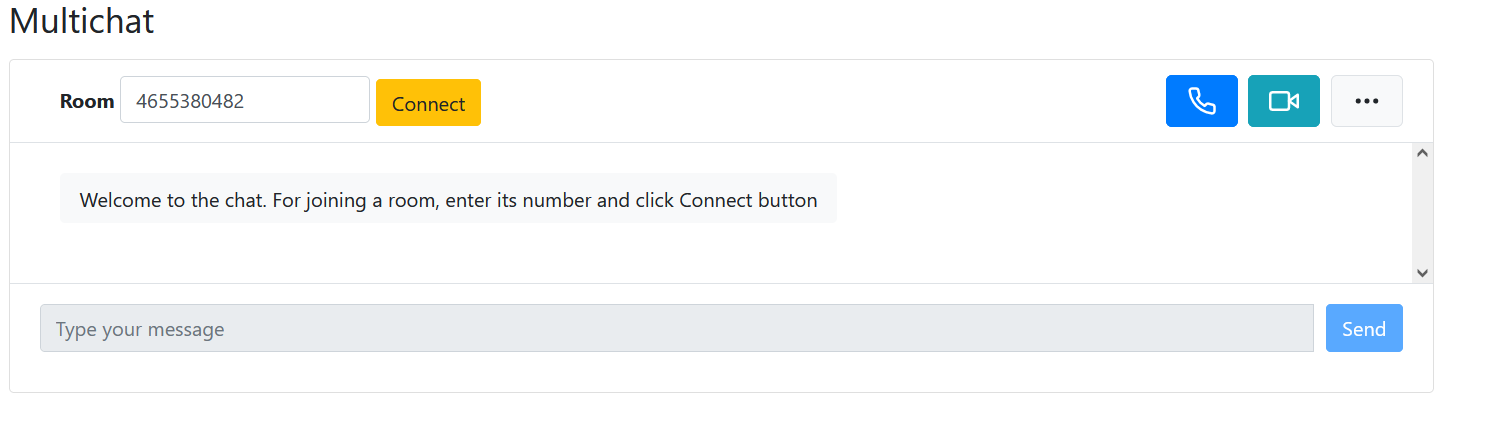Tap the teal video camera button

(1283, 101)
